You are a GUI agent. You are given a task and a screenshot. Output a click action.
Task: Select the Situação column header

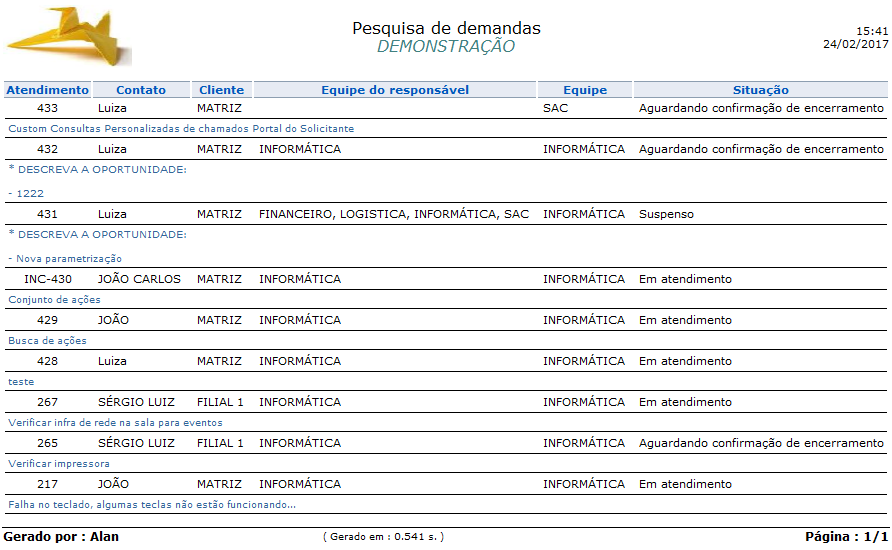pyautogui.click(x=761, y=90)
